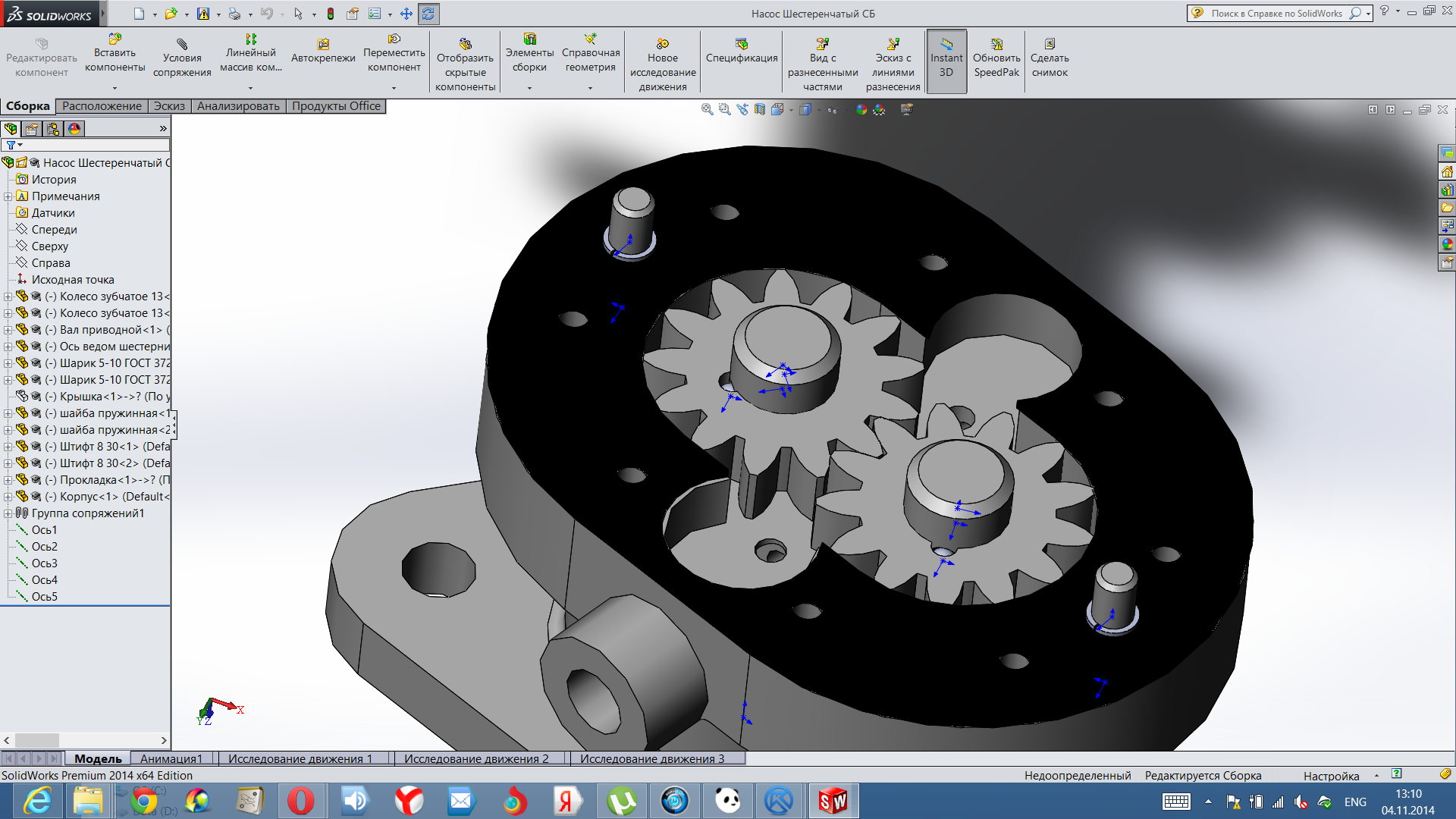Expand the Линейный массив dropdown arrow
This screenshot has height=819, width=1456.
pos(250,88)
